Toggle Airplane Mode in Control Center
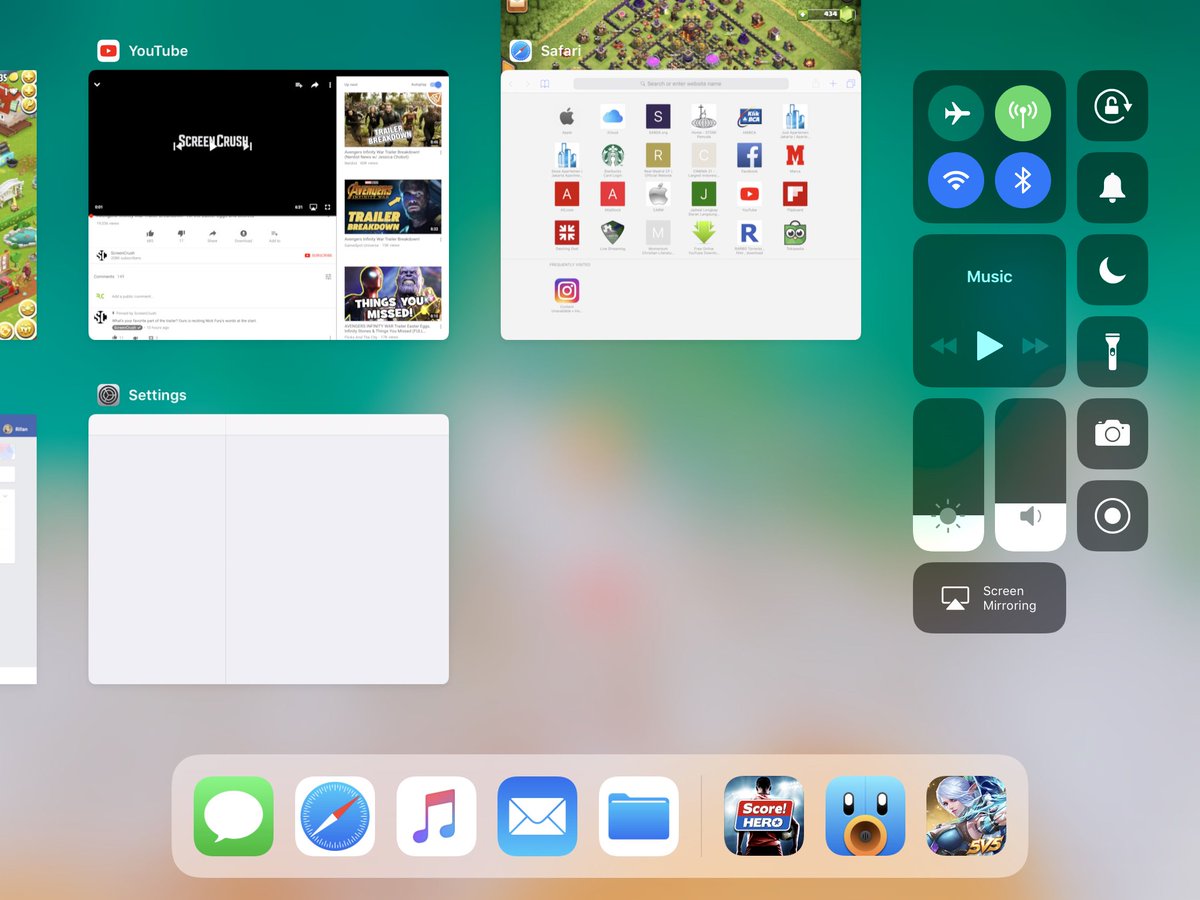 click(956, 113)
